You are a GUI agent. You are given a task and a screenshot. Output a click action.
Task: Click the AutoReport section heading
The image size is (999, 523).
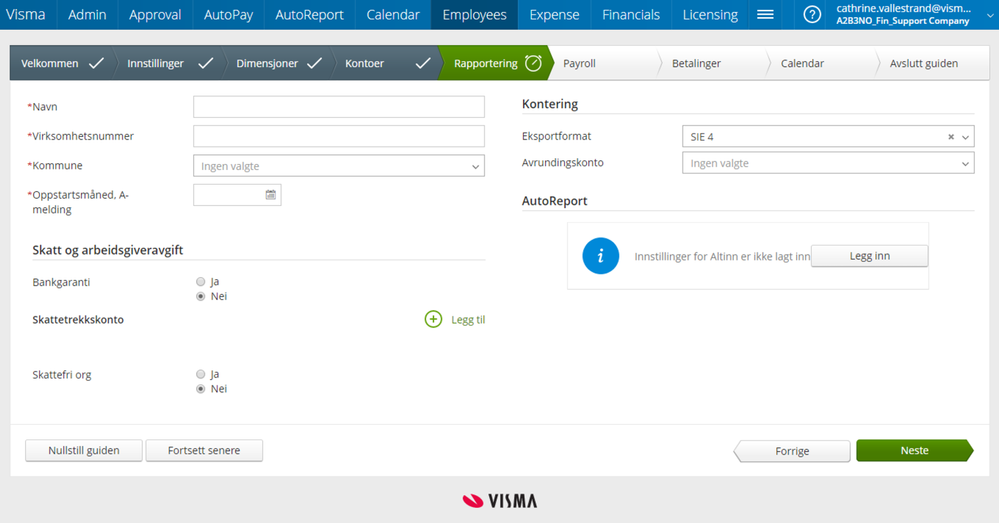[x=554, y=201]
